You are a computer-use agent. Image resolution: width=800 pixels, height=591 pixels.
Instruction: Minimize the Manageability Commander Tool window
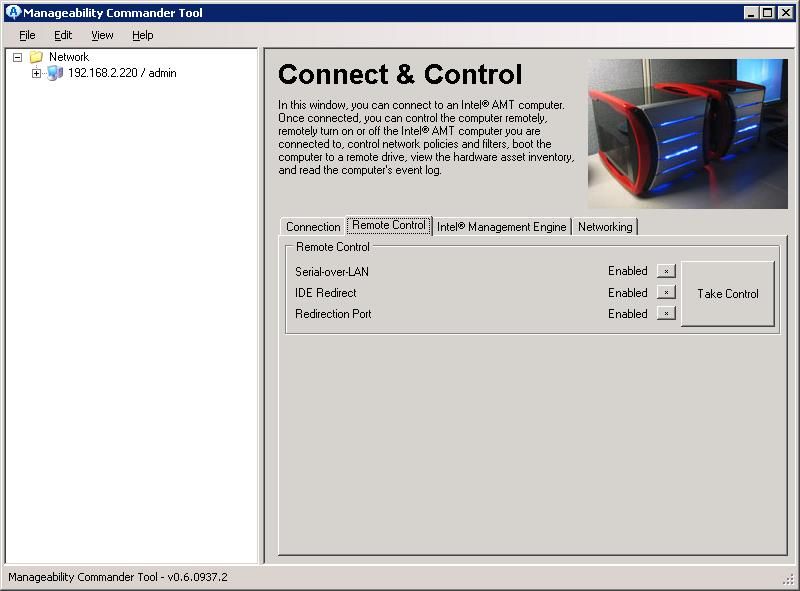pos(750,13)
